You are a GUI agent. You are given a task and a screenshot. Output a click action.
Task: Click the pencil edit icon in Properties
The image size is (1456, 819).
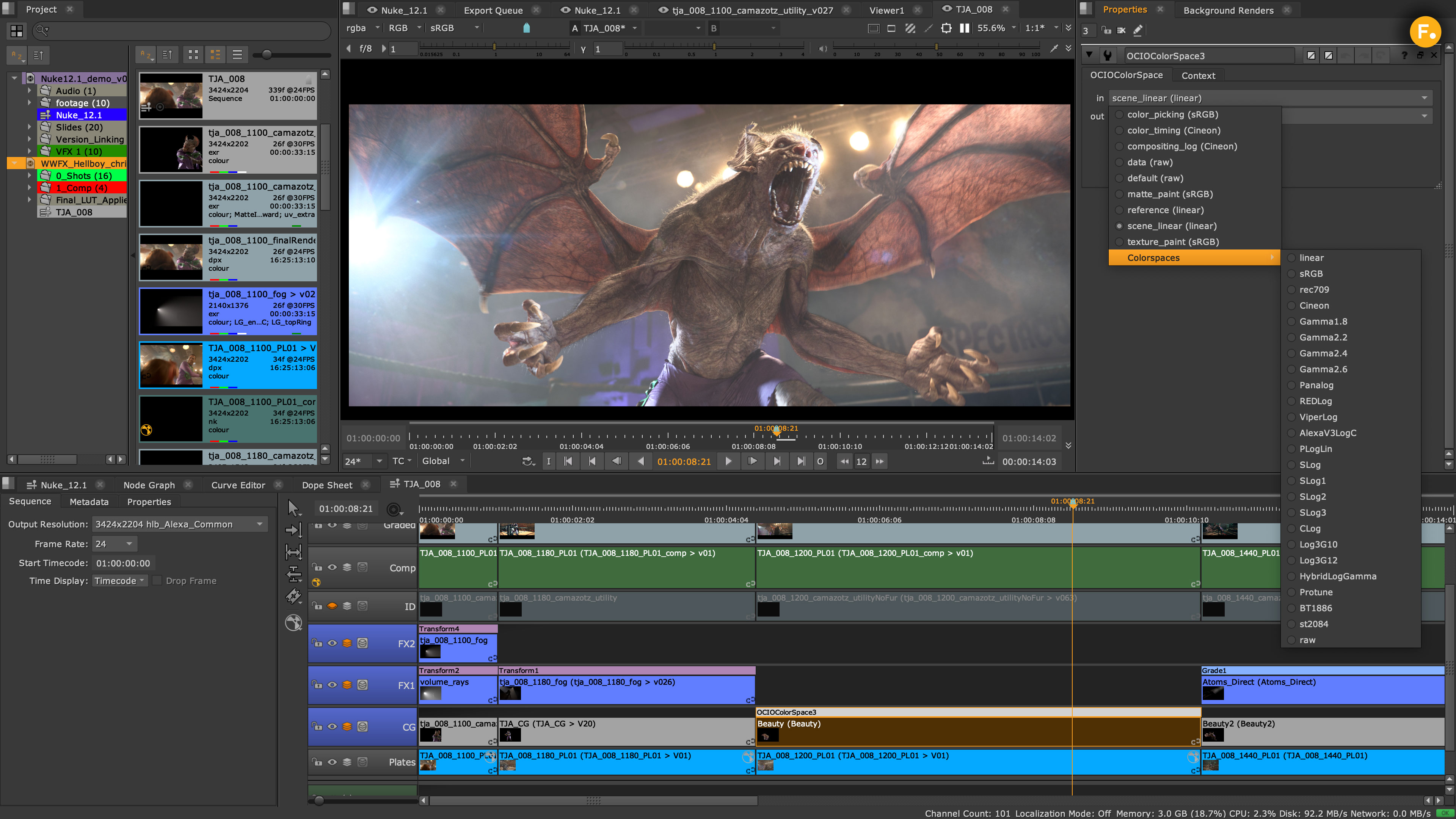point(1138,30)
